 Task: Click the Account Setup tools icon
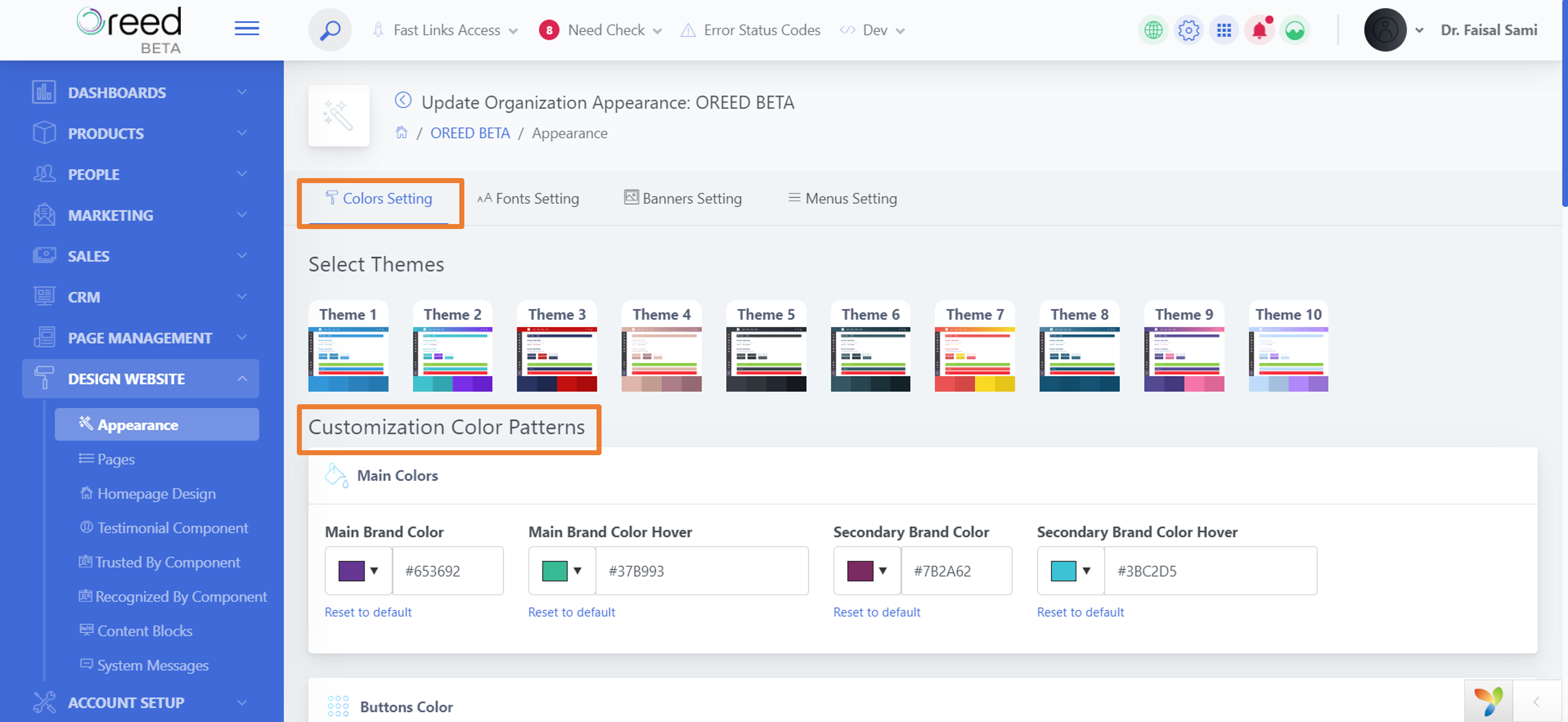(44, 702)
